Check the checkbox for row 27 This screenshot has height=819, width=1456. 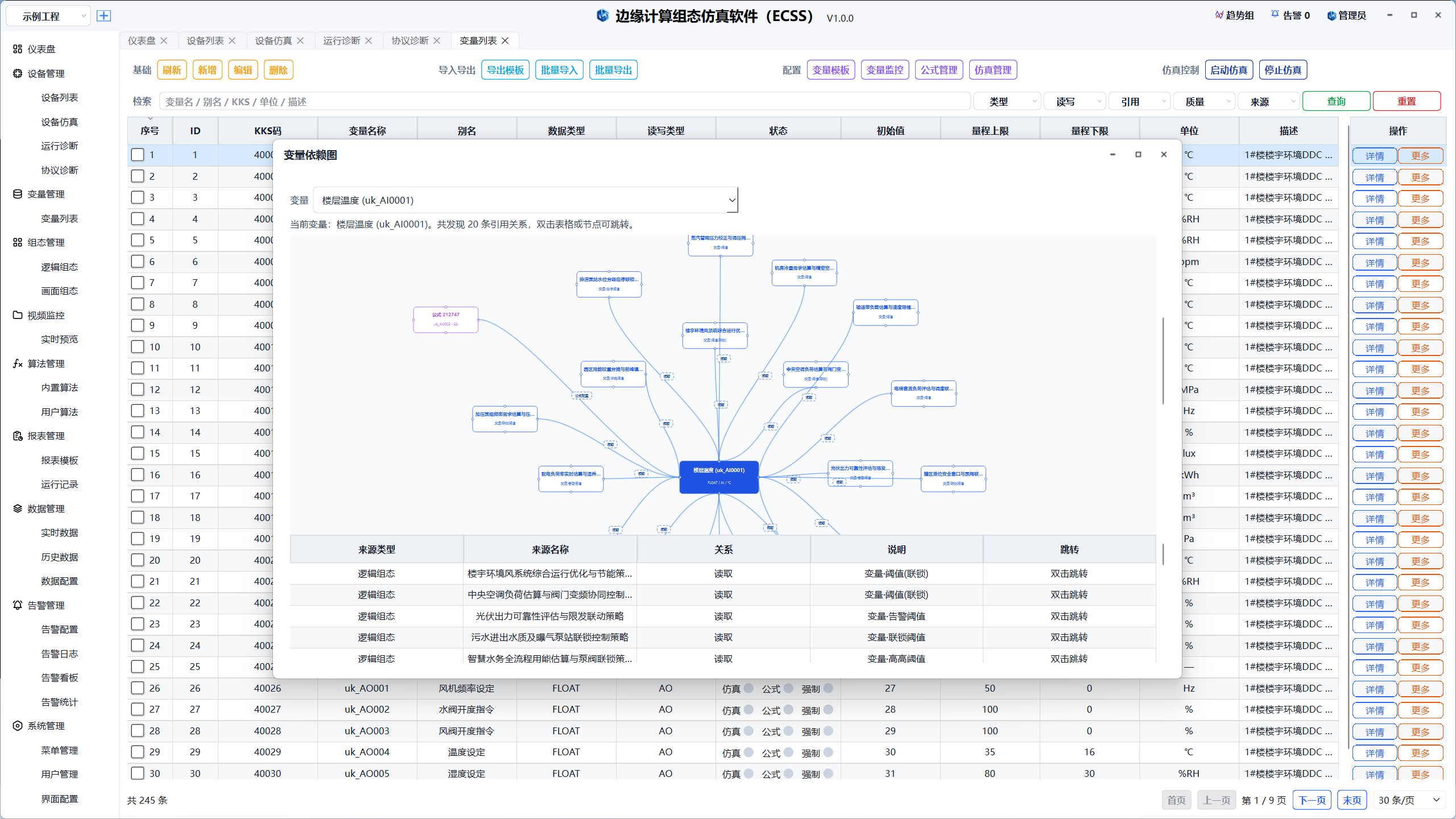point(138,709)
